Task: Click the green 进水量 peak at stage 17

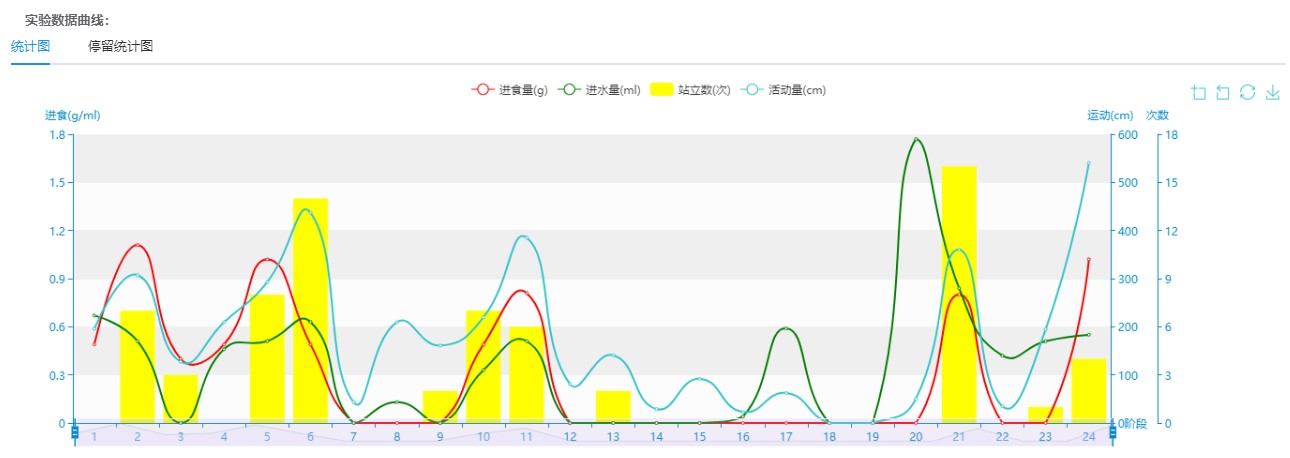Action: pos(786,328)
